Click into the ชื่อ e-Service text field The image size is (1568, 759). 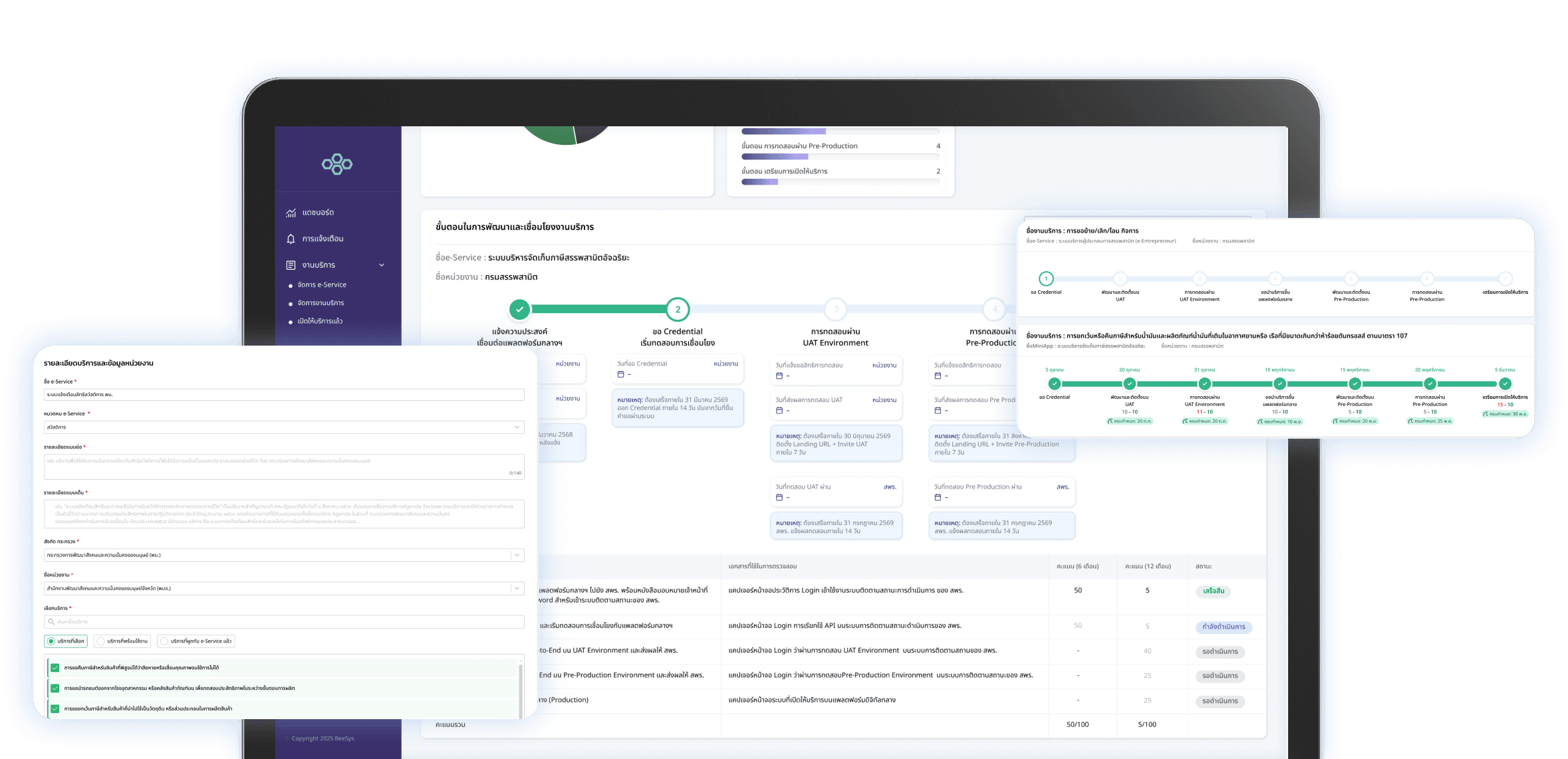point(284,395)
